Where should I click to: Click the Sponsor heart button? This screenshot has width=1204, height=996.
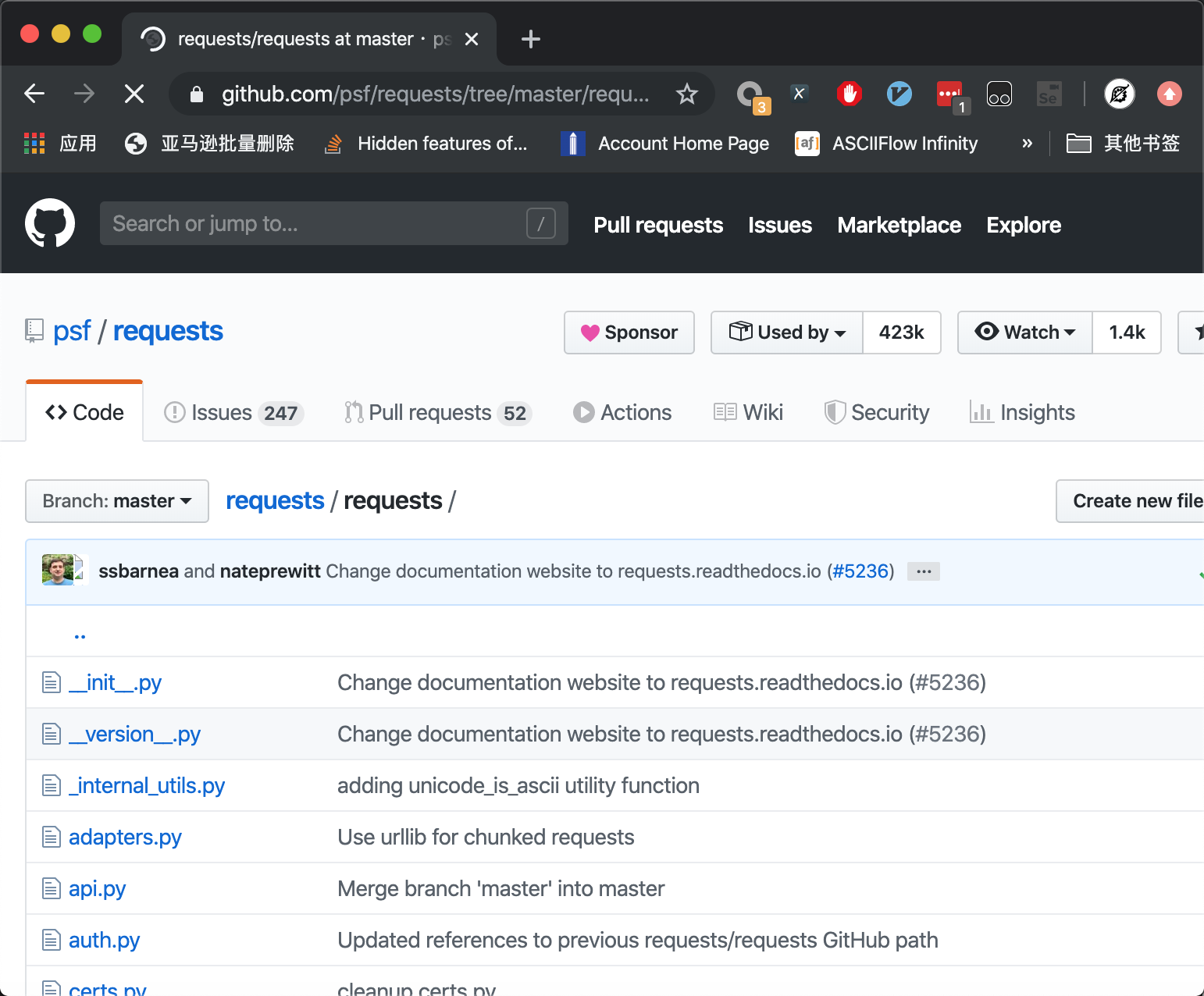click(629, 333)
